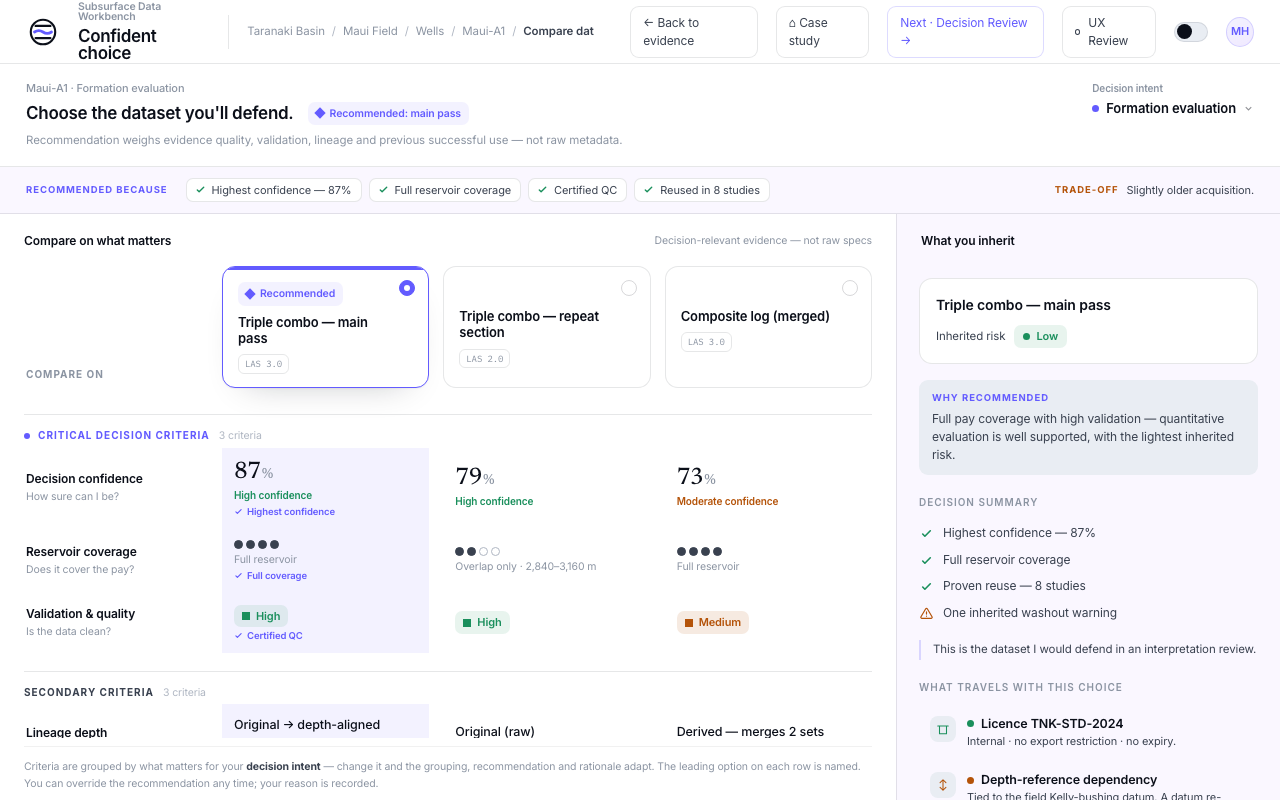
Task: Go to Maui Field breadcrumb
Action: (370, 31)
